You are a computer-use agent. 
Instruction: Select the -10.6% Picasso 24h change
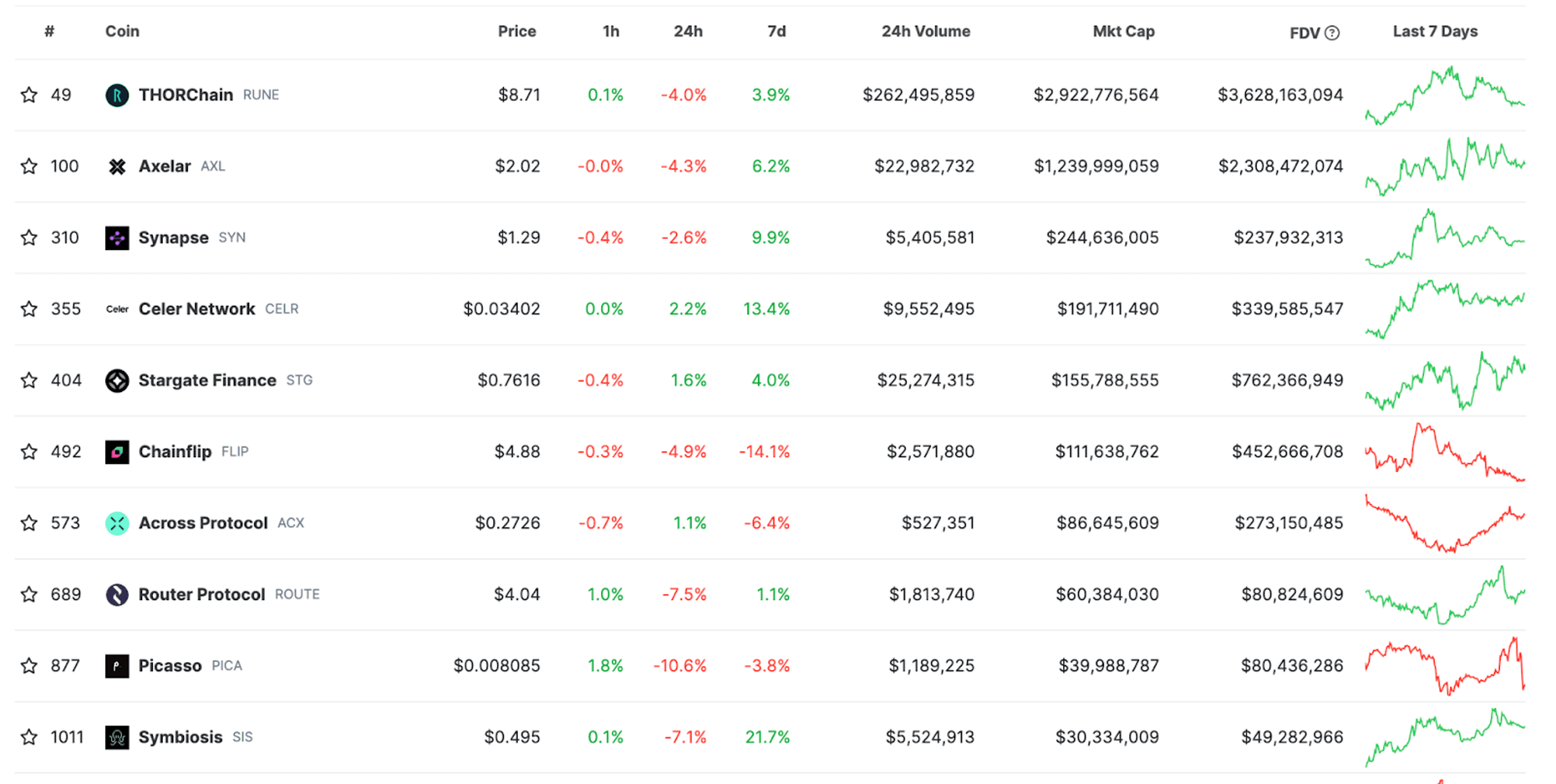click(x=679, y=665)
